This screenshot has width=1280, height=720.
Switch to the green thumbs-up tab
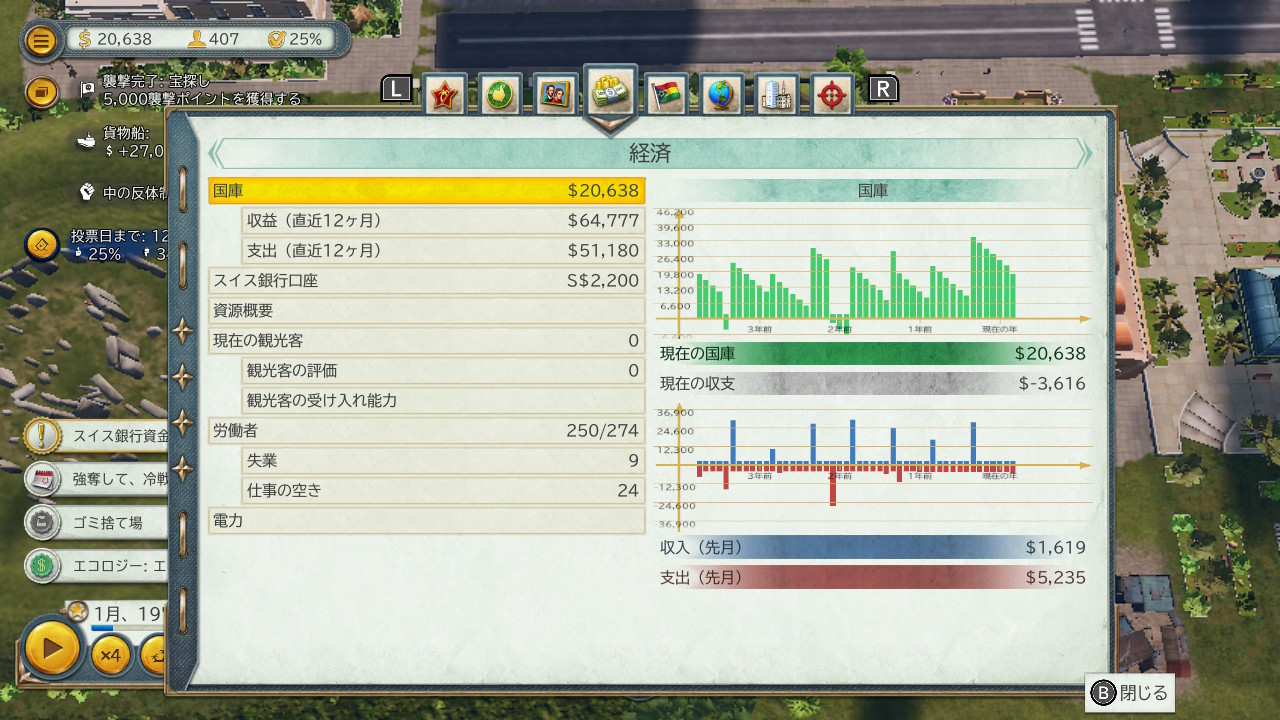tap(499, 95)
